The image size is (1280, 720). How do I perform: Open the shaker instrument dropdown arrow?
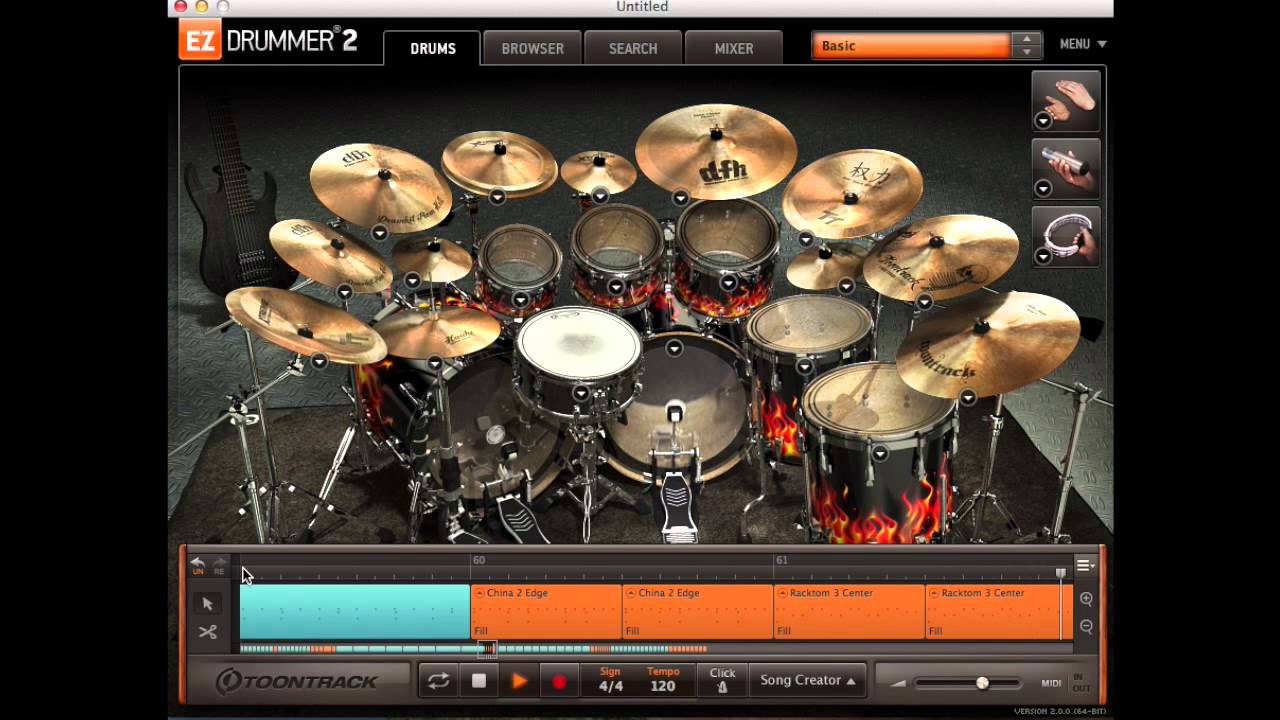coord(1042,189)
